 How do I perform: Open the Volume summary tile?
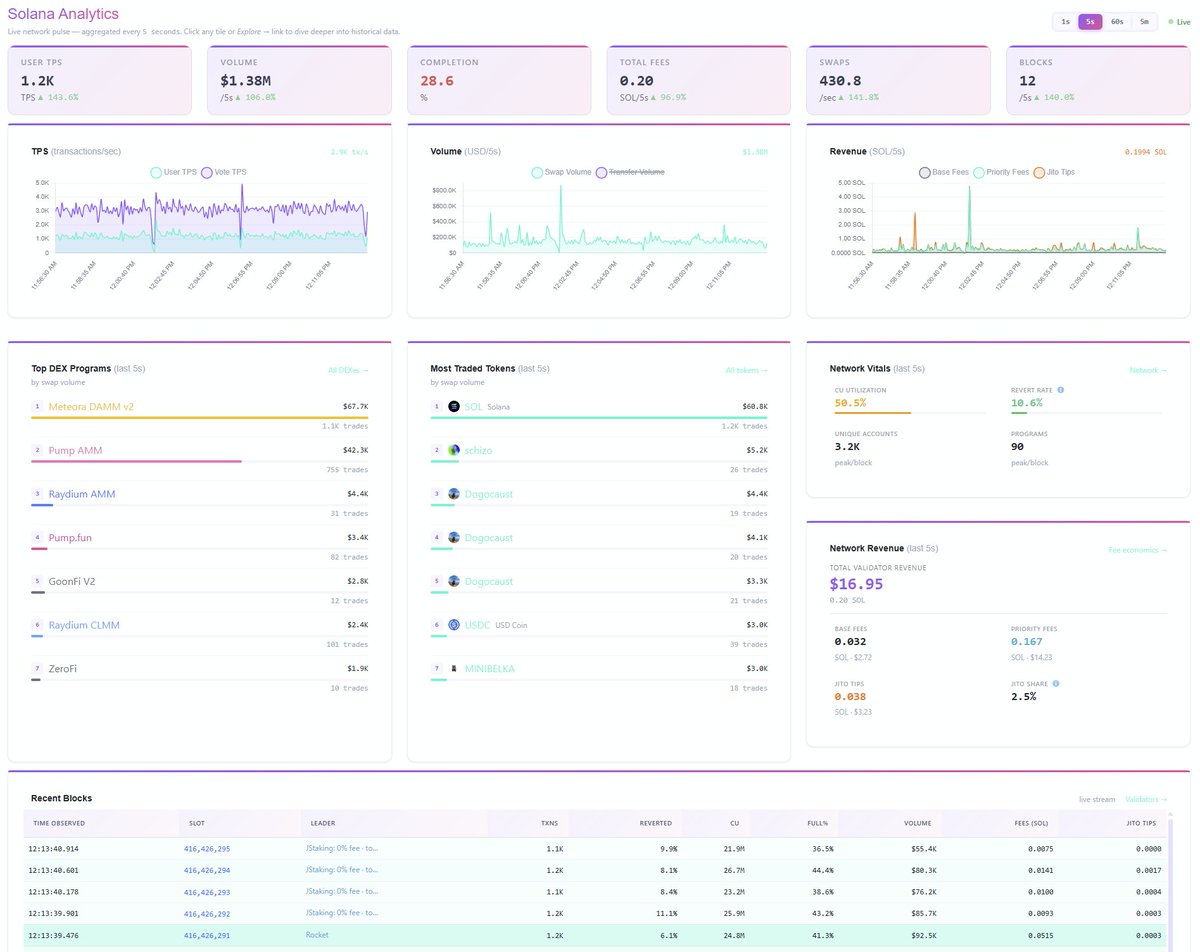299,80
